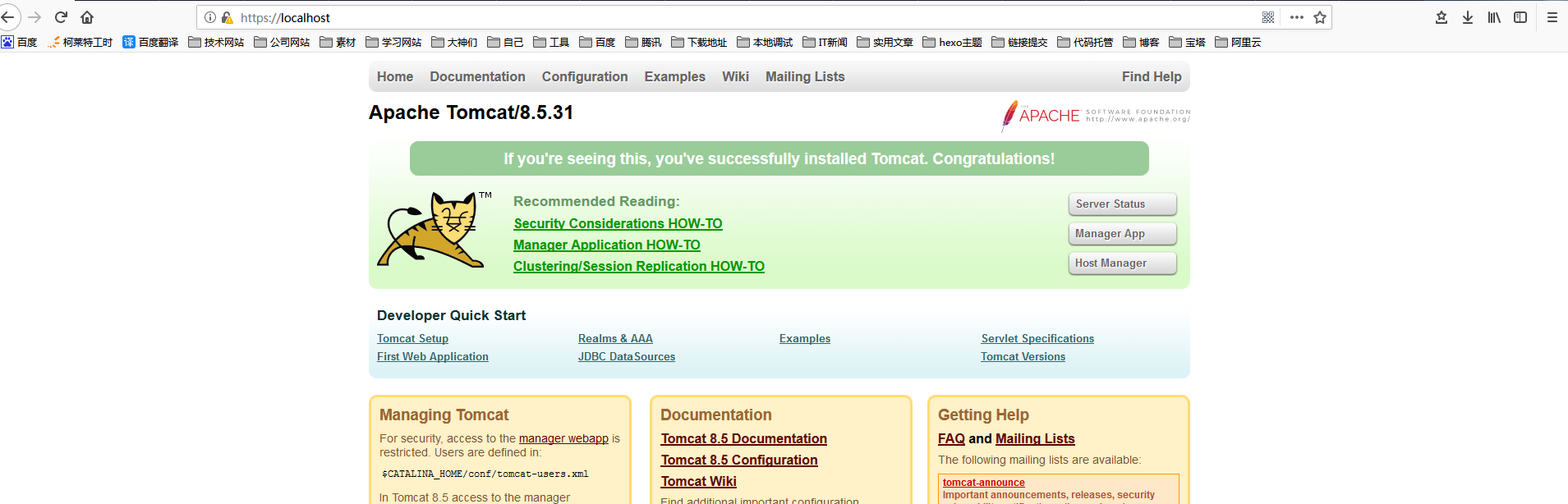Click the Home navigation item
The image size is (1568, 504).
click(395, 76)
